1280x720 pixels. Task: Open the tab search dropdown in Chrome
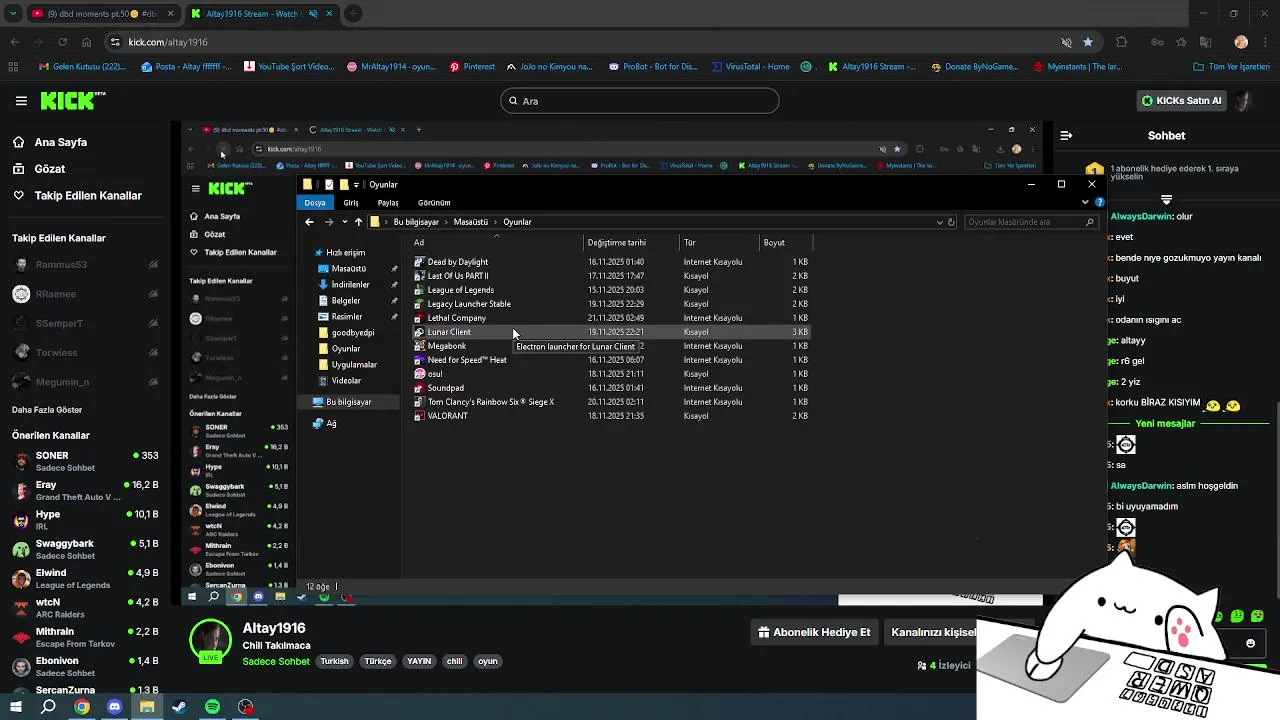12,14
